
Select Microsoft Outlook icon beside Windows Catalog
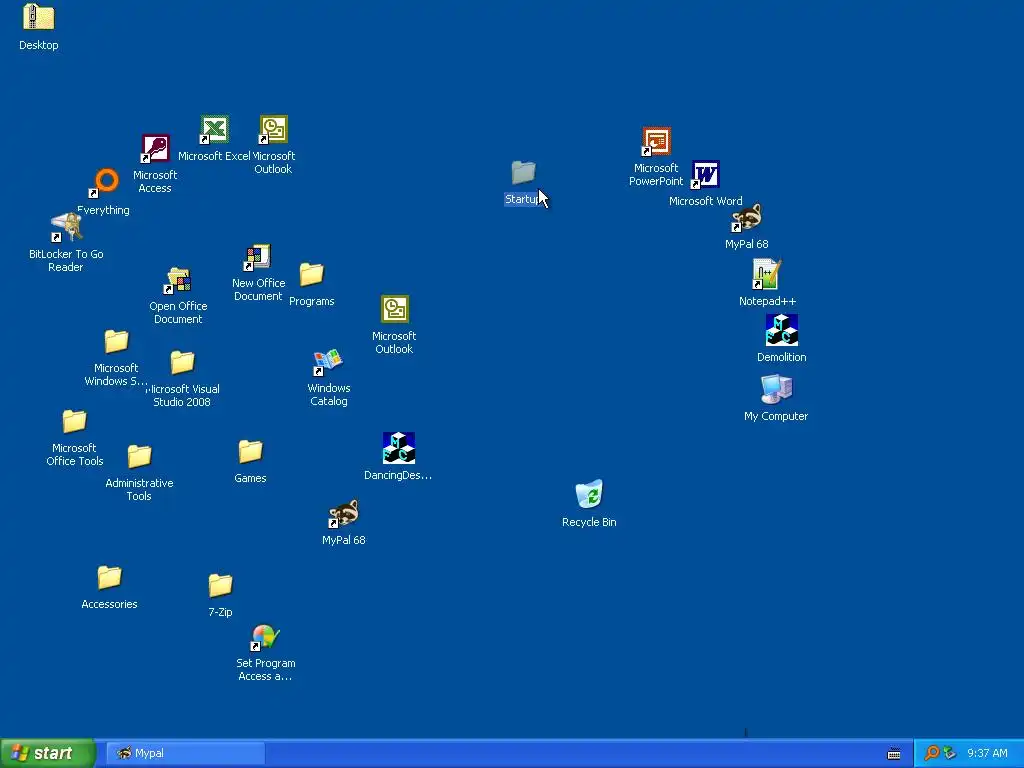pyautogui.click(x=394, y=310)
